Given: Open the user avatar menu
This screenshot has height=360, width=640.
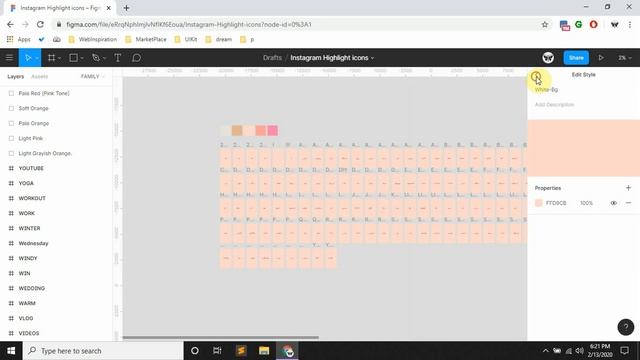Looking at the screenshot, I should 548,58.
